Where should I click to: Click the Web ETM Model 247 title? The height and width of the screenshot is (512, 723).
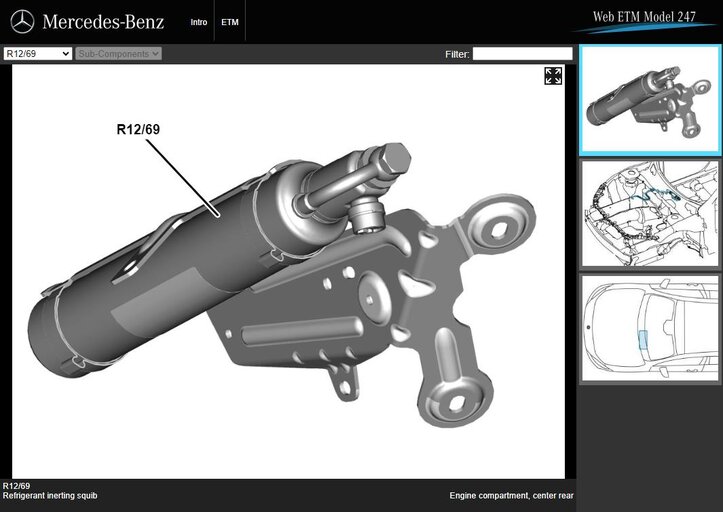click(644, 17)
